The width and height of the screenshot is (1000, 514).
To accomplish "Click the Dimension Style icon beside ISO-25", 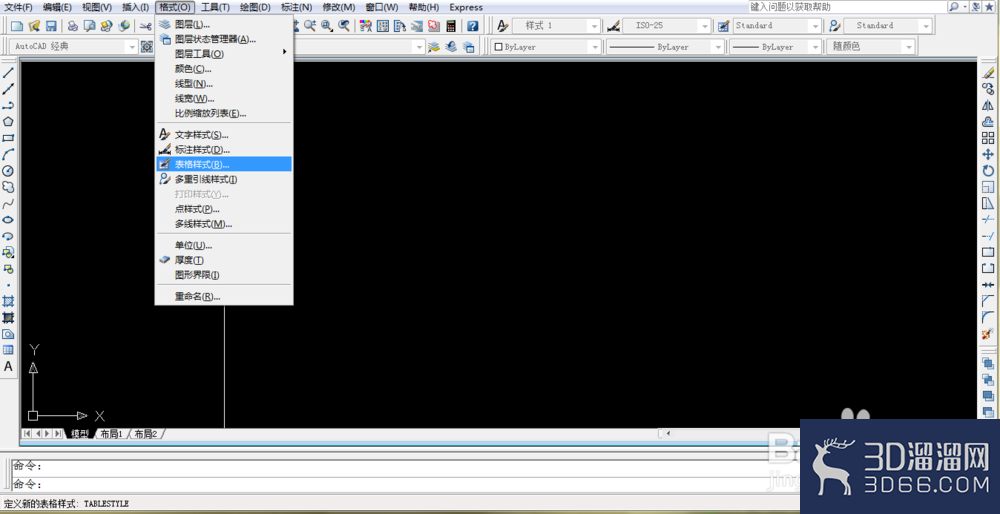I will (614, 26).
